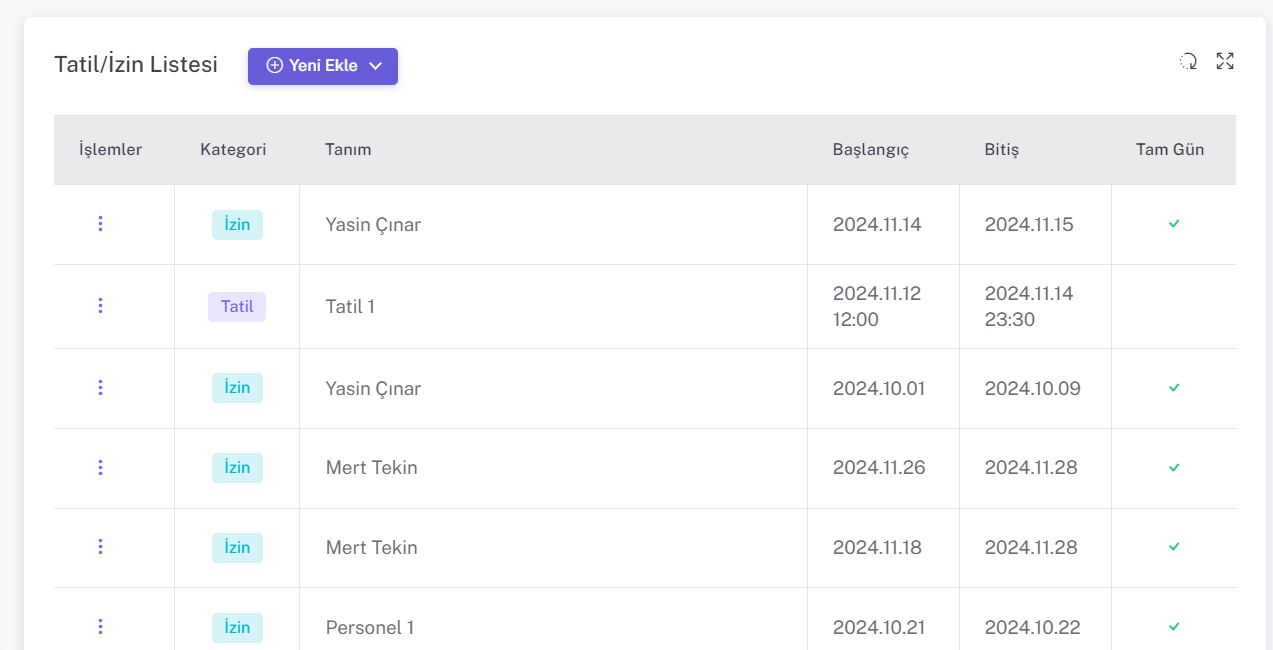Click the Tatil category badge

pyautogui.click(x=237, y=306)
